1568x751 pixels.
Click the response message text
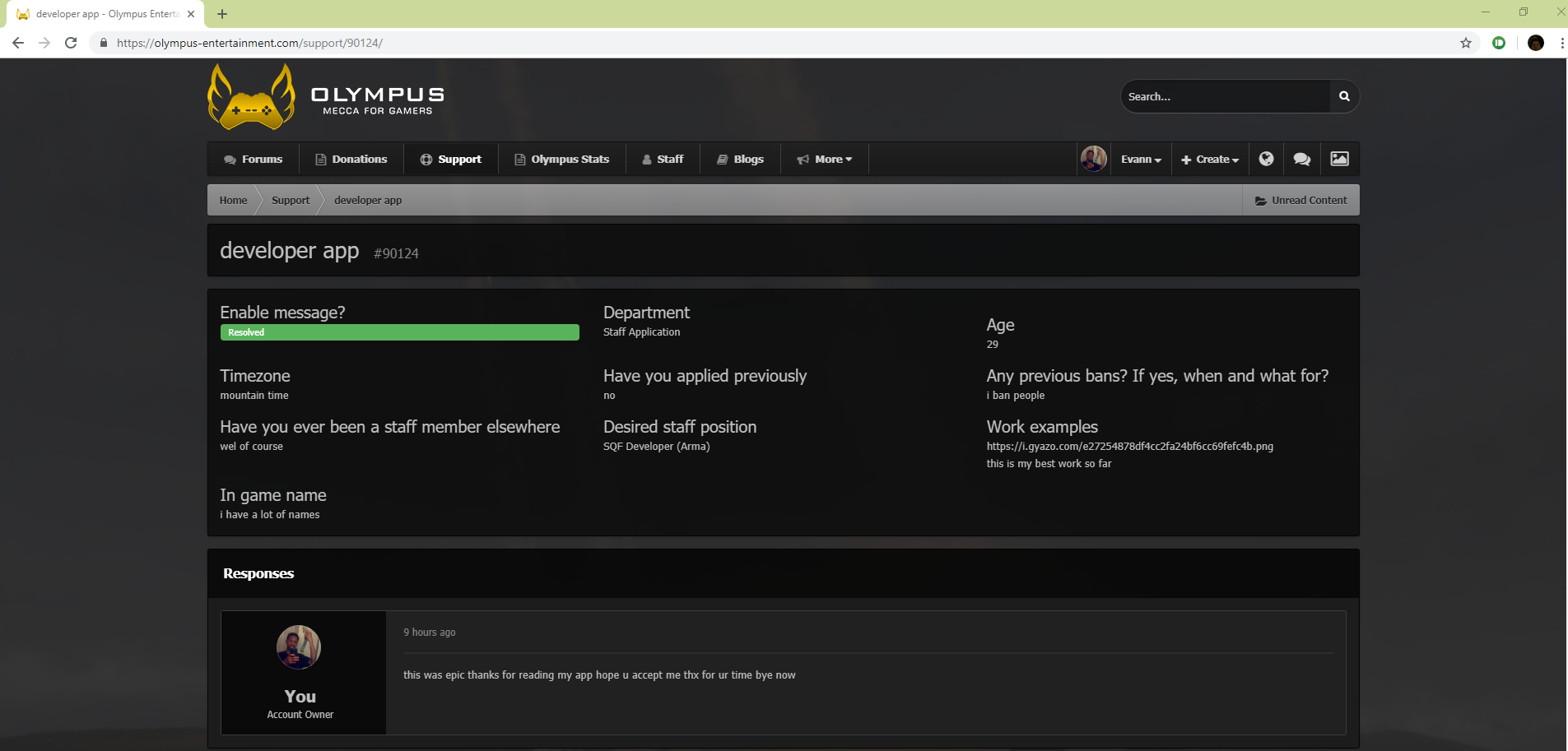coord(599,675)
